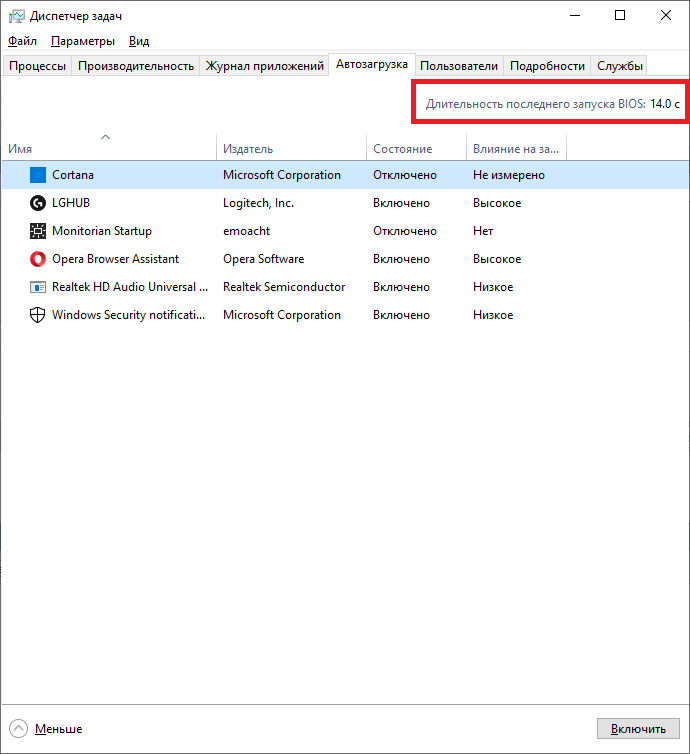Click the Низкое impact of Realtek HD Audio
The width and height of the screenshot is (690, 754).
(493, 287)
